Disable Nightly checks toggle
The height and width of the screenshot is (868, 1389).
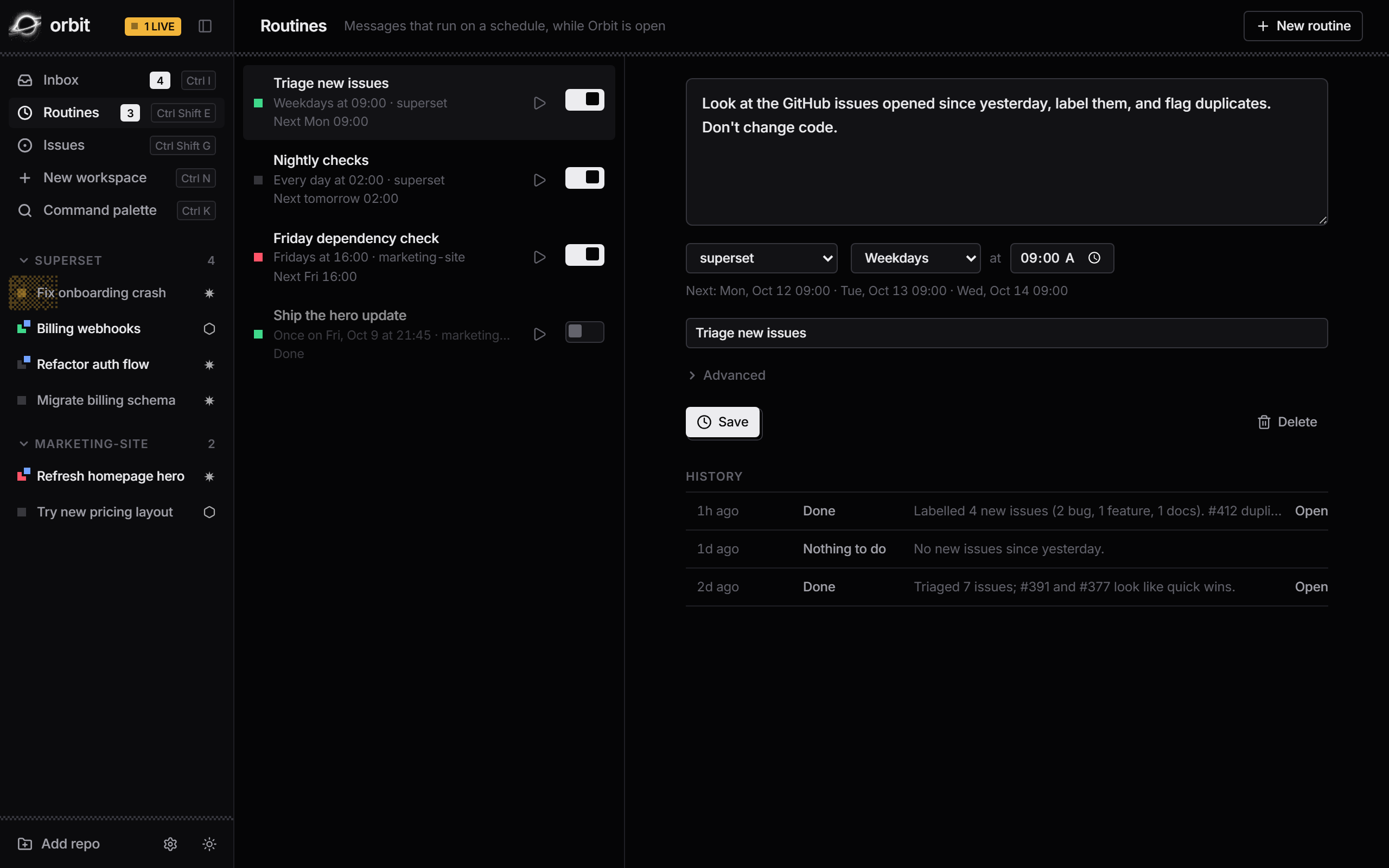click(584, 178)
